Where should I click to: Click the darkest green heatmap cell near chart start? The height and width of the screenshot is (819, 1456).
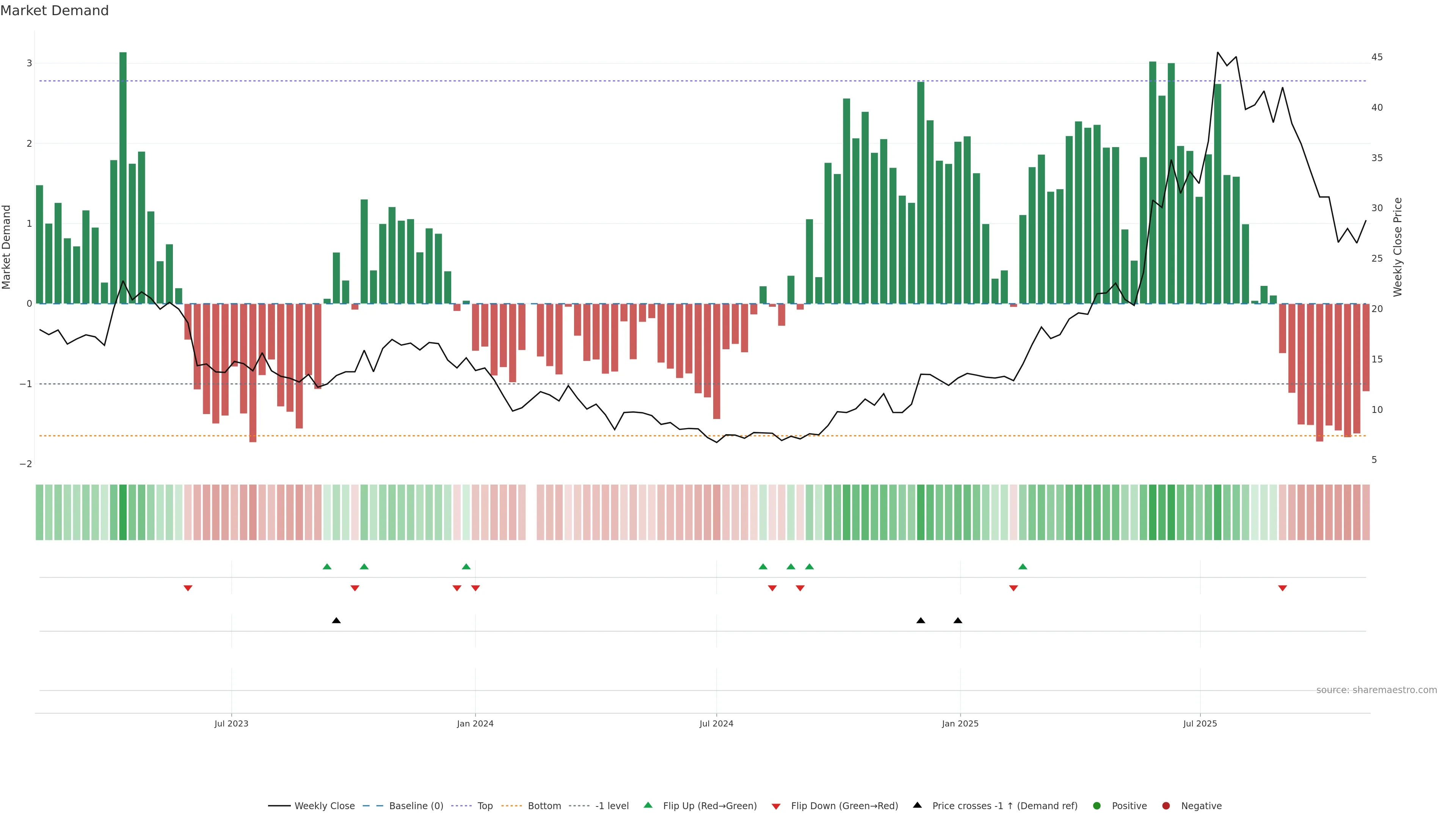[x=123, y=512]
